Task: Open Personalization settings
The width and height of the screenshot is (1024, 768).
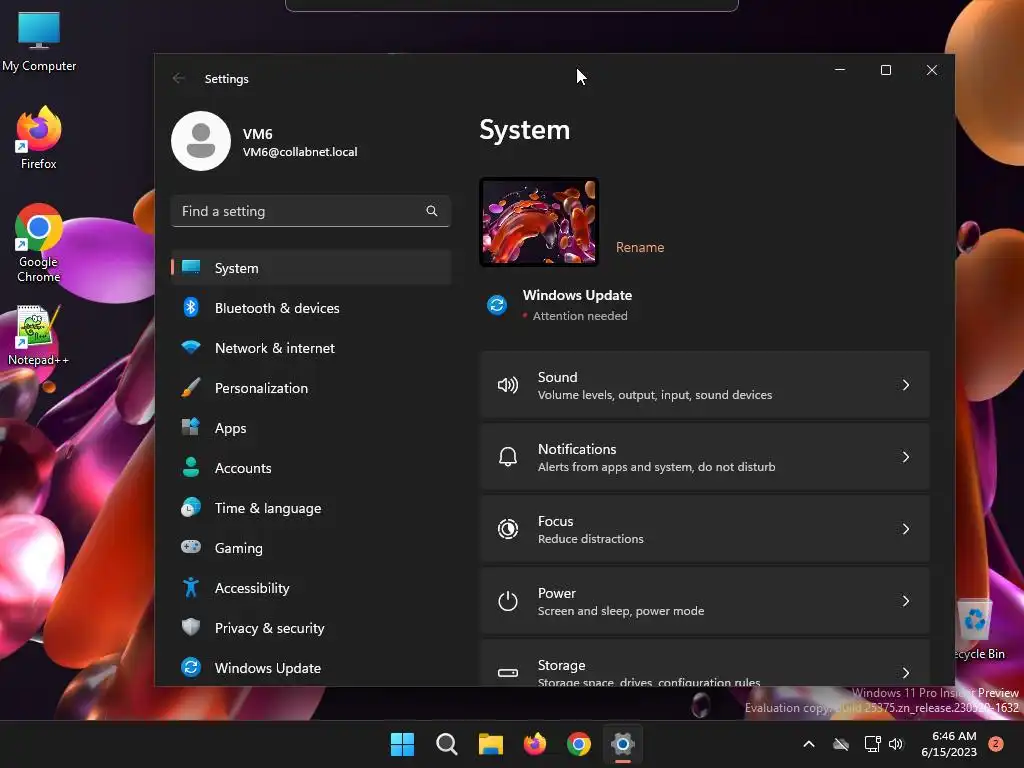Action: [x=311, y=388]
